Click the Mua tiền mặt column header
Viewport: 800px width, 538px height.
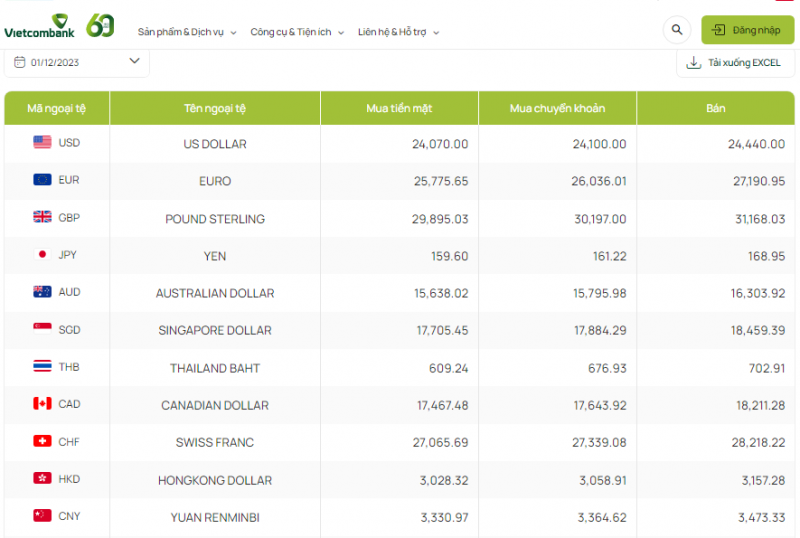[399, 108]
